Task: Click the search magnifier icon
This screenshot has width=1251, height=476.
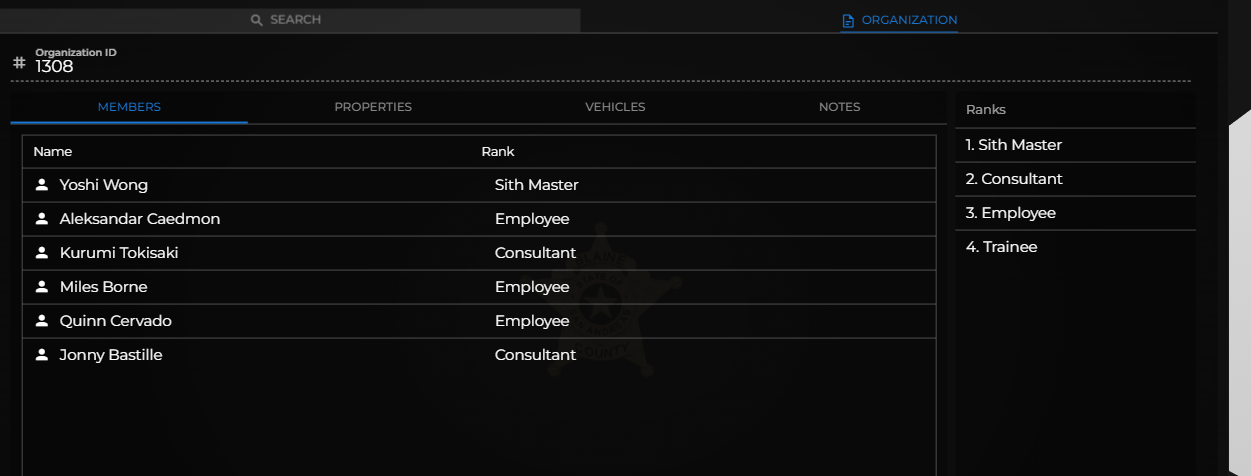Action: [x=257, y=20]
